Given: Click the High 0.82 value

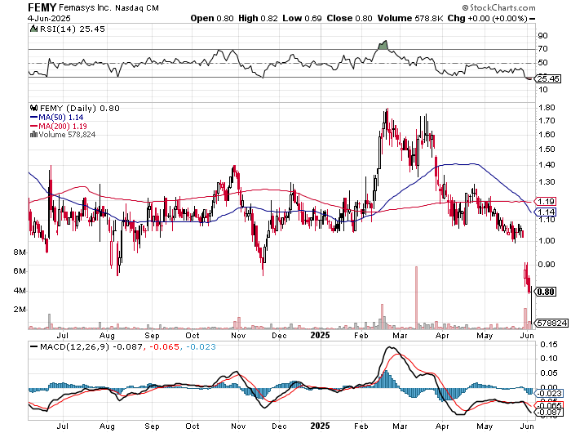Looking at the screenshot, I should click(x=258, y=18).
